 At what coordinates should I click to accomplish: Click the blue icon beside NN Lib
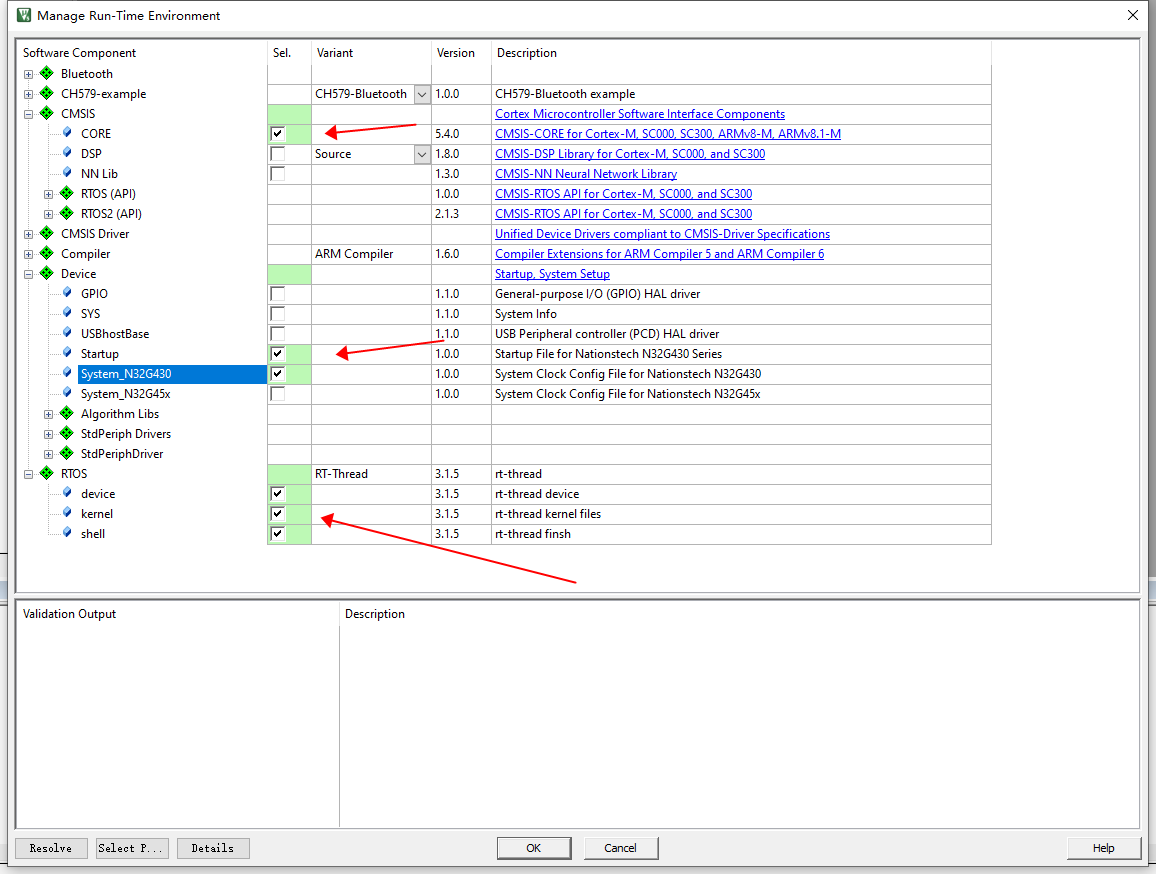pyautogui.click(x=67, y=174)
